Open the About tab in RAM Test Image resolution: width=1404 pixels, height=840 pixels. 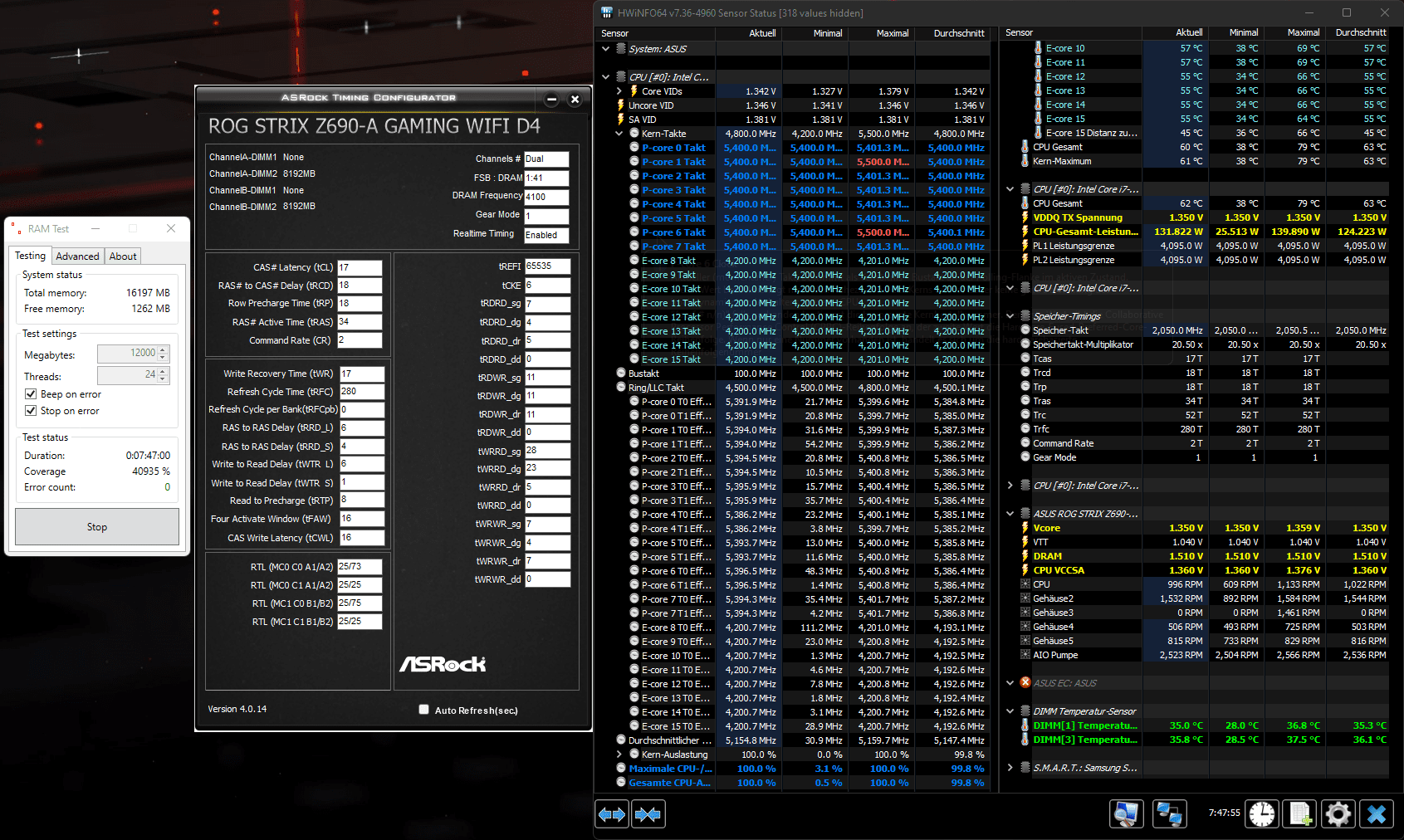[123, 256]
